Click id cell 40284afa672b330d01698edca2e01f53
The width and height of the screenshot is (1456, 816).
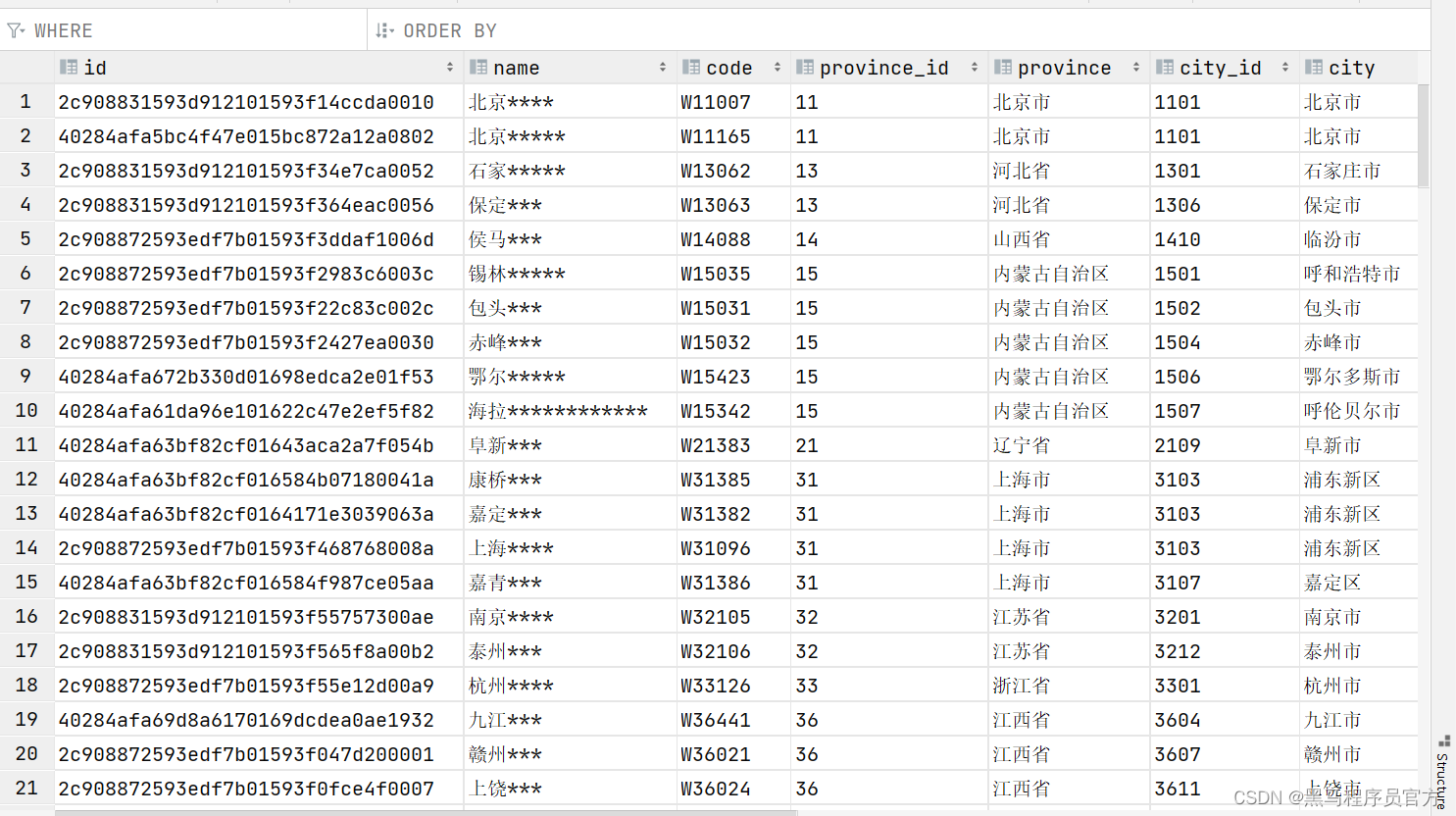259,377
